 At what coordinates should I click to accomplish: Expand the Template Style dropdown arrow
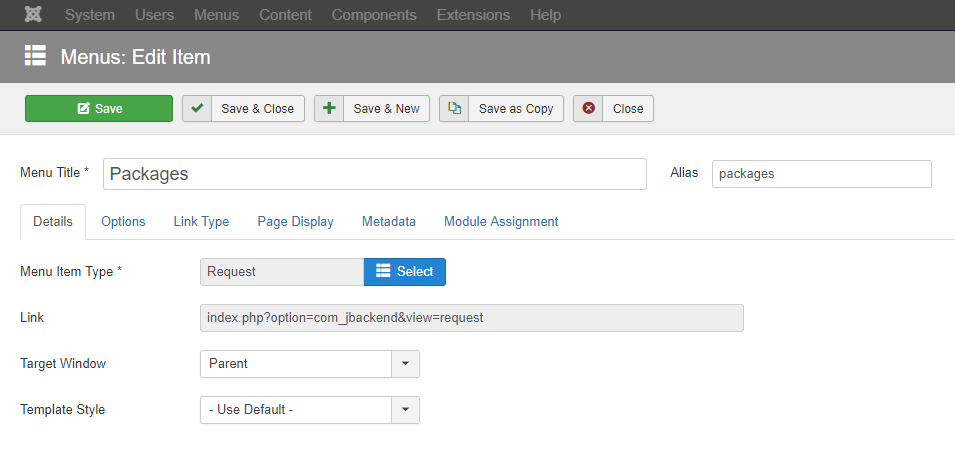click(405, 410)
